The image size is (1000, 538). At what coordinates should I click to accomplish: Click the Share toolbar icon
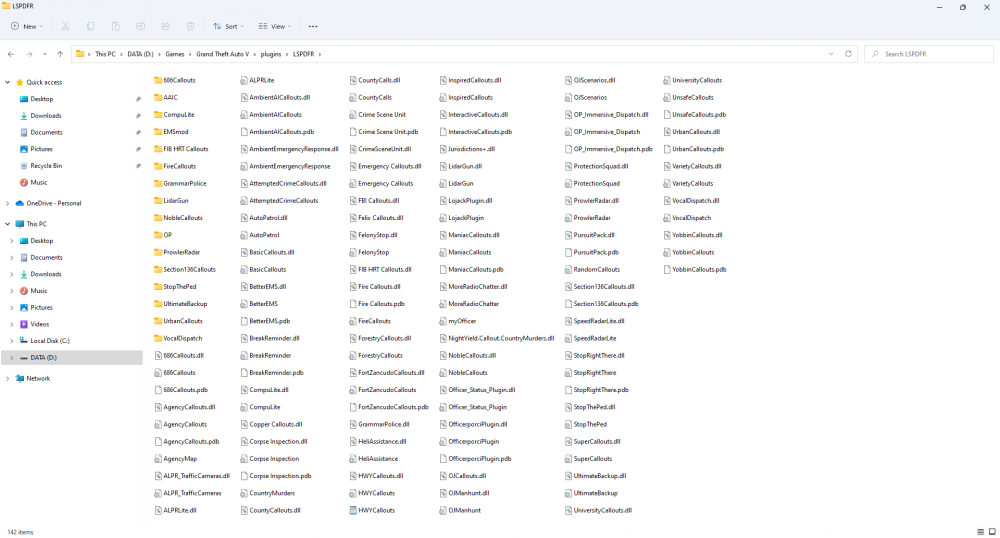[x=165, y=26]
